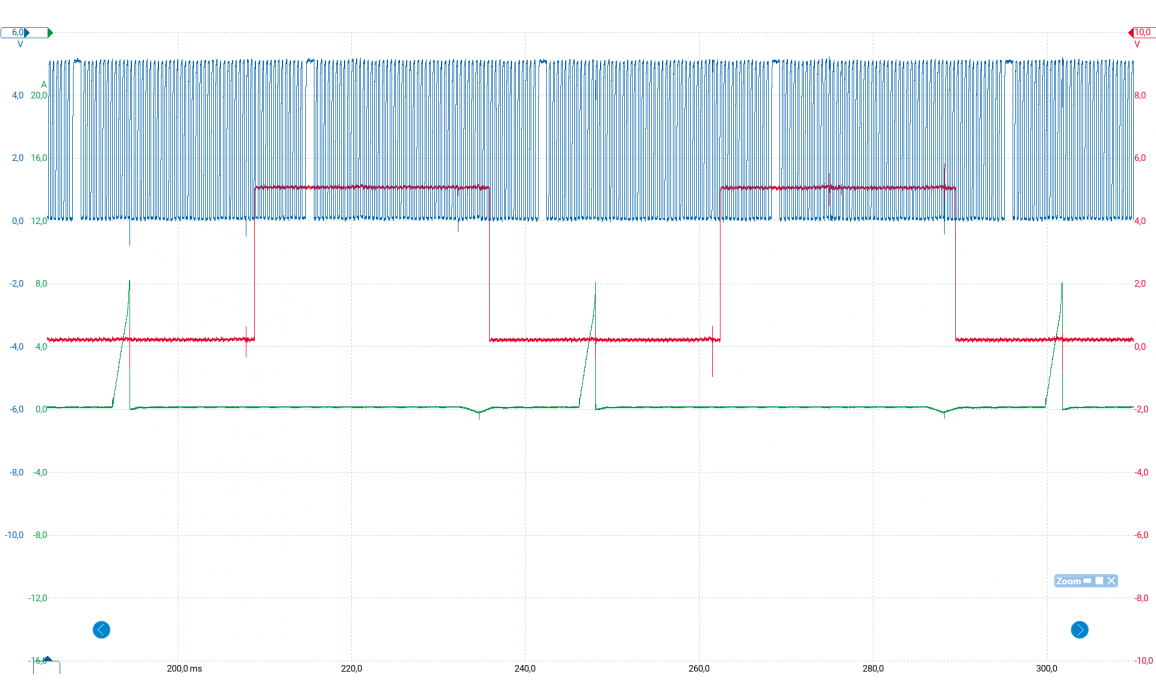Click the blue -10,0 axis value
Screen dimensions: 1156x700
pos(14,535)
